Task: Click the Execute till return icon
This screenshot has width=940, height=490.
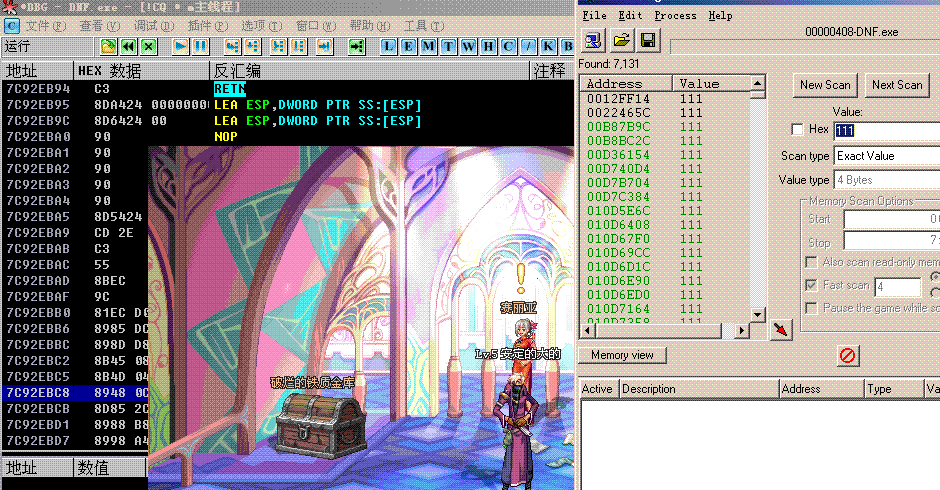Action: 324,47
